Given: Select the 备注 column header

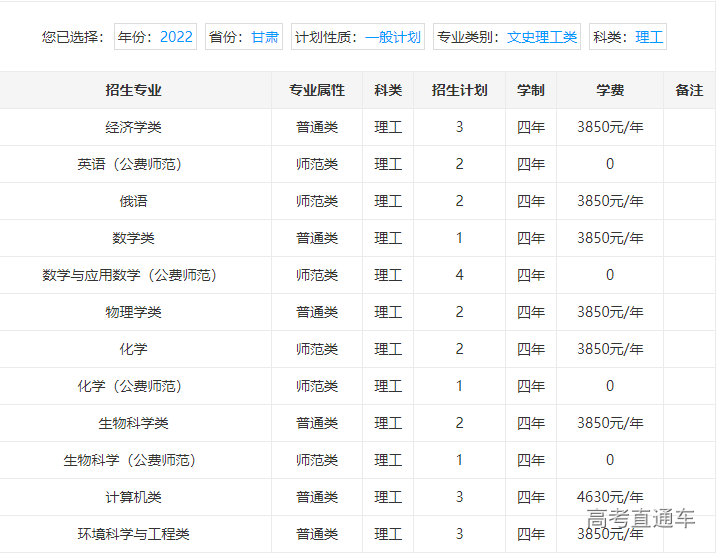Looking at the screenshot, I should pyautogui.click(x=689, y=90).
